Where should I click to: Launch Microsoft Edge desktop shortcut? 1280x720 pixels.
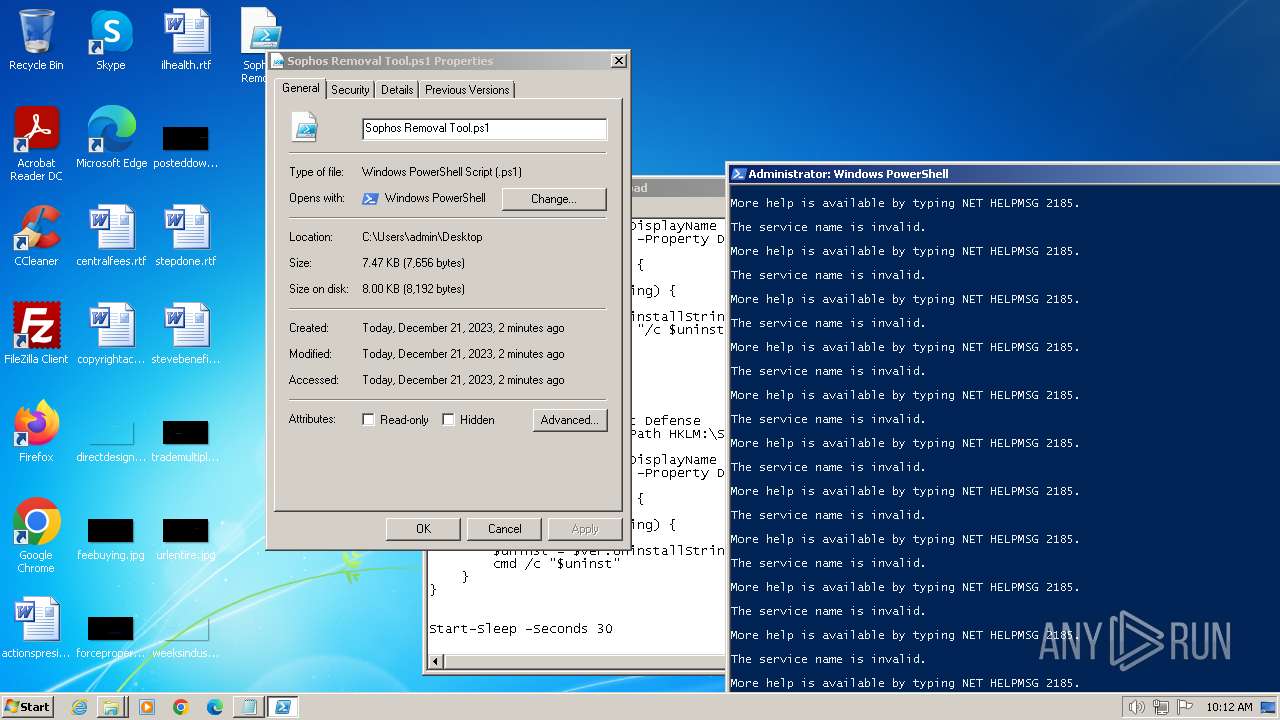pos(111,138)
